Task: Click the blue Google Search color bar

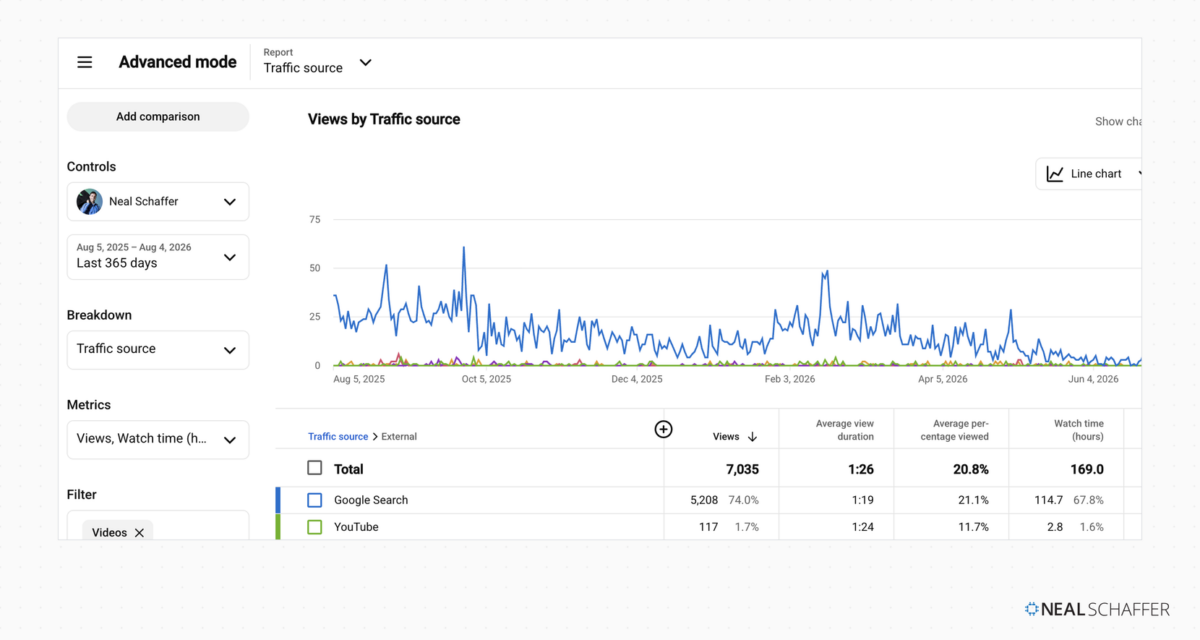Action: (x=278, y=500)
